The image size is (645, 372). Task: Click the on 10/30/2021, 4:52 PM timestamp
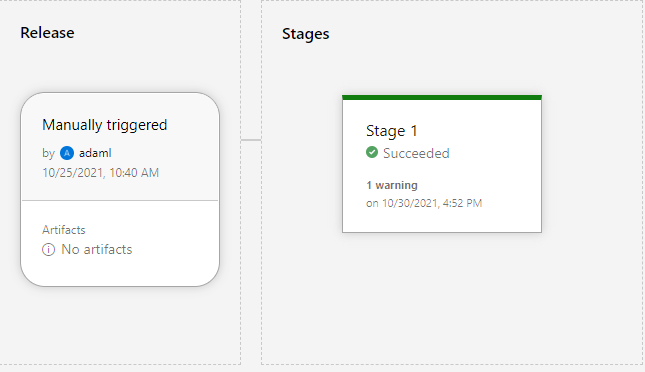click(424, 203)
